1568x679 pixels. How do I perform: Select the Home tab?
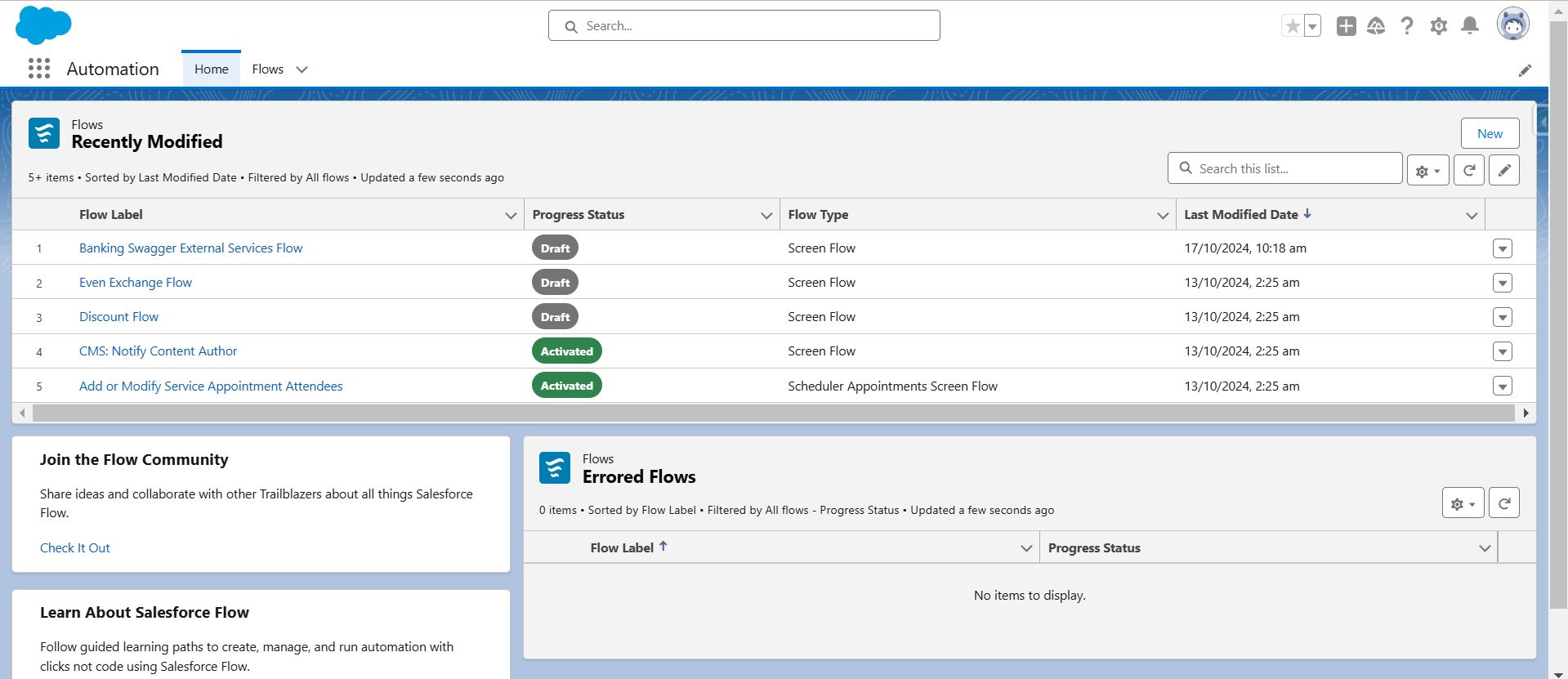pyautogui.click(x=211, y=69)
